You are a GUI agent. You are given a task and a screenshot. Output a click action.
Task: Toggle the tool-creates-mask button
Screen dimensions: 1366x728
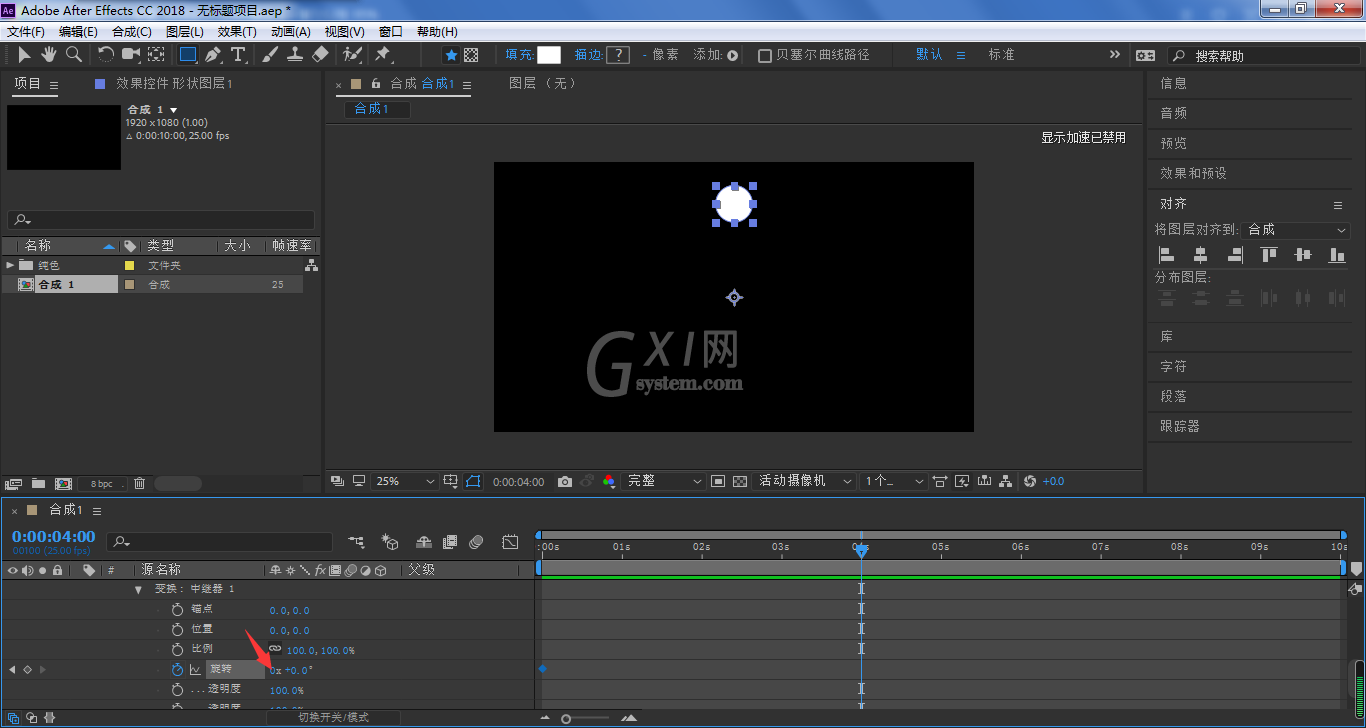(x=471, y=55)
